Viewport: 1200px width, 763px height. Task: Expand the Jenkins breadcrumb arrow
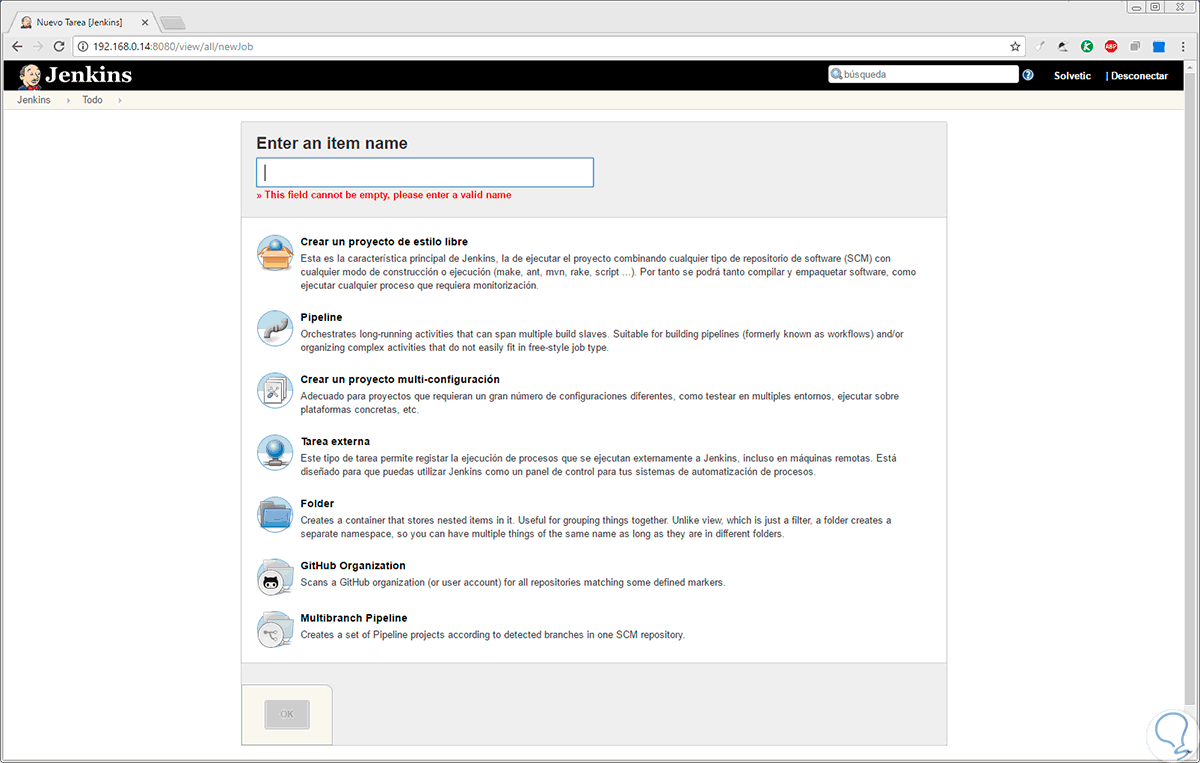68,100
